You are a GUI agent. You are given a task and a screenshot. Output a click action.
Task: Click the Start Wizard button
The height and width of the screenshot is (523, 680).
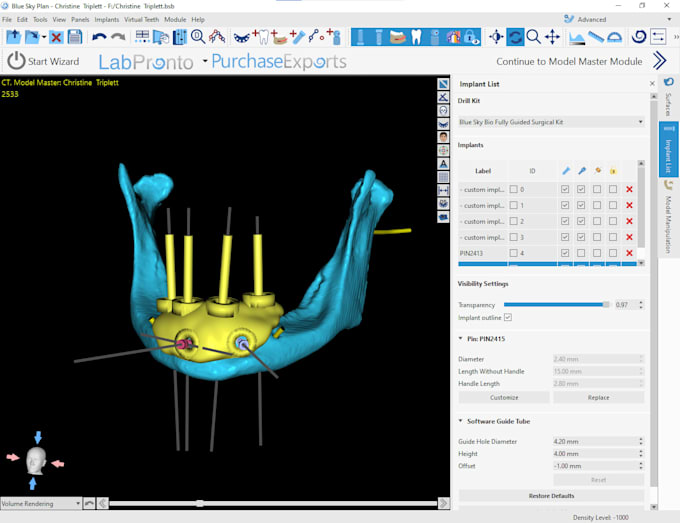pyautogui.click(x=44, y=61)
